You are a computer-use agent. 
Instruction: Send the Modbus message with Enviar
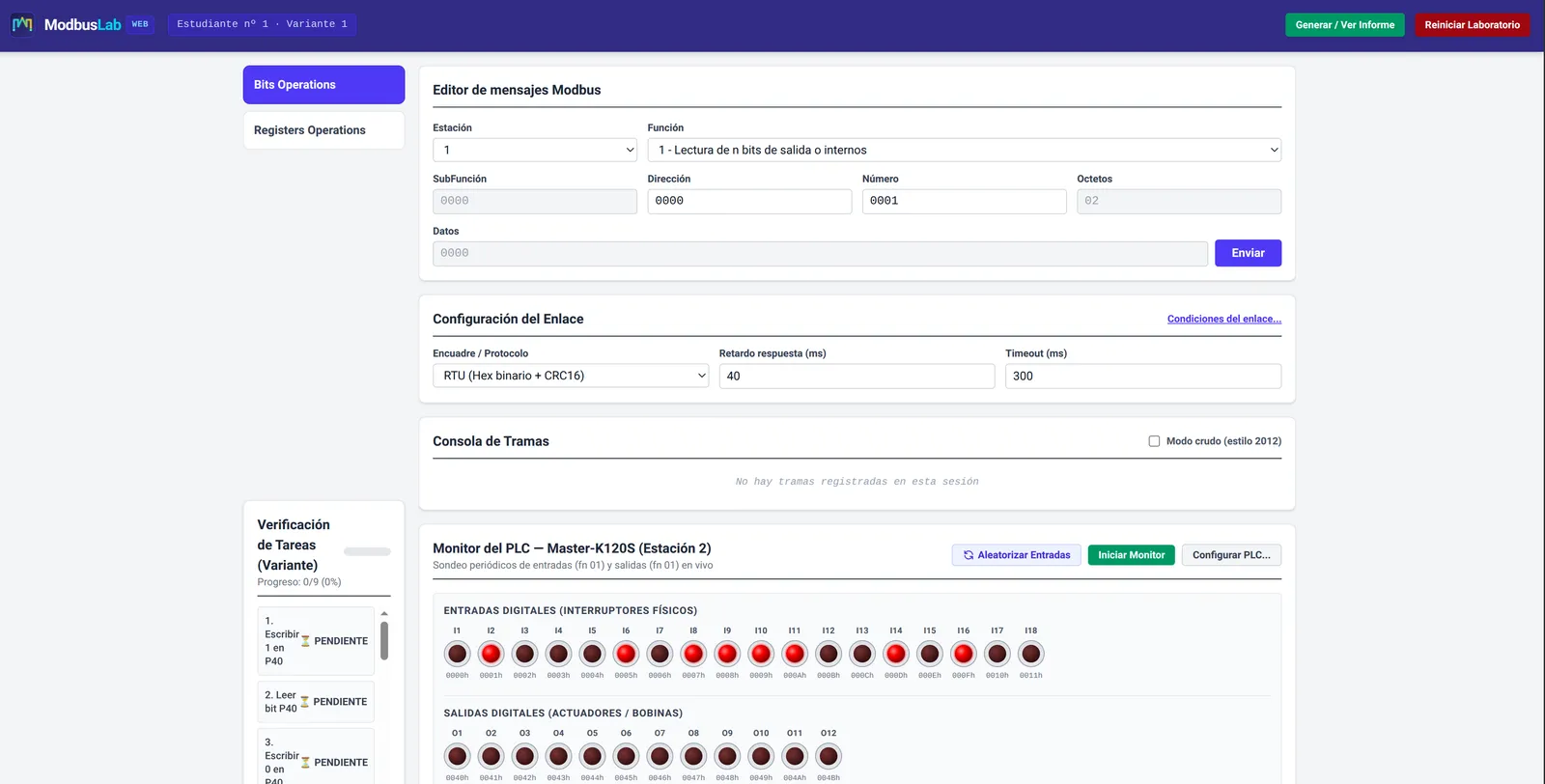[x=1248, y=253]
